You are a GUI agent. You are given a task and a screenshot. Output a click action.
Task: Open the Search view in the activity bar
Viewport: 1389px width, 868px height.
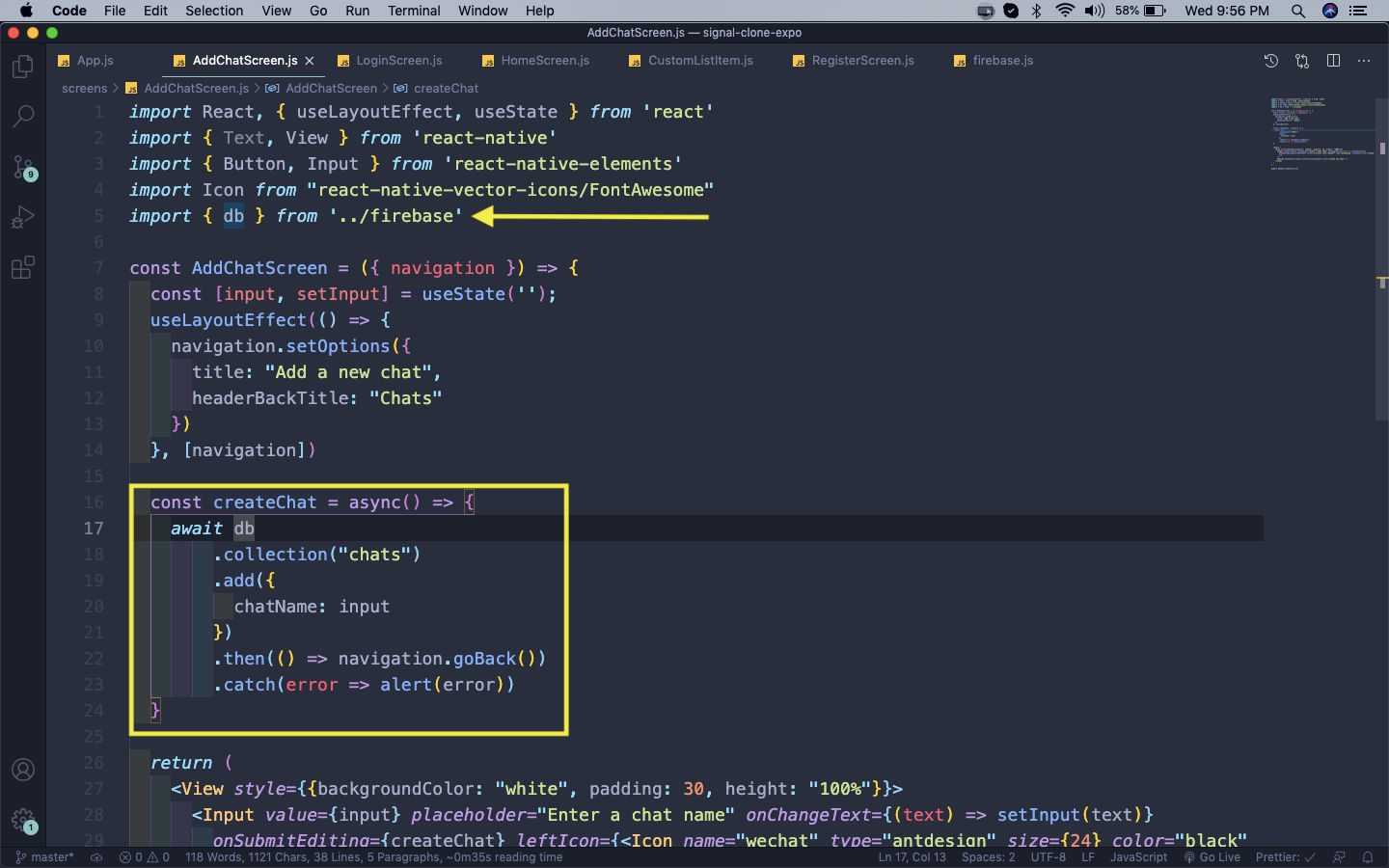[23, 117]
